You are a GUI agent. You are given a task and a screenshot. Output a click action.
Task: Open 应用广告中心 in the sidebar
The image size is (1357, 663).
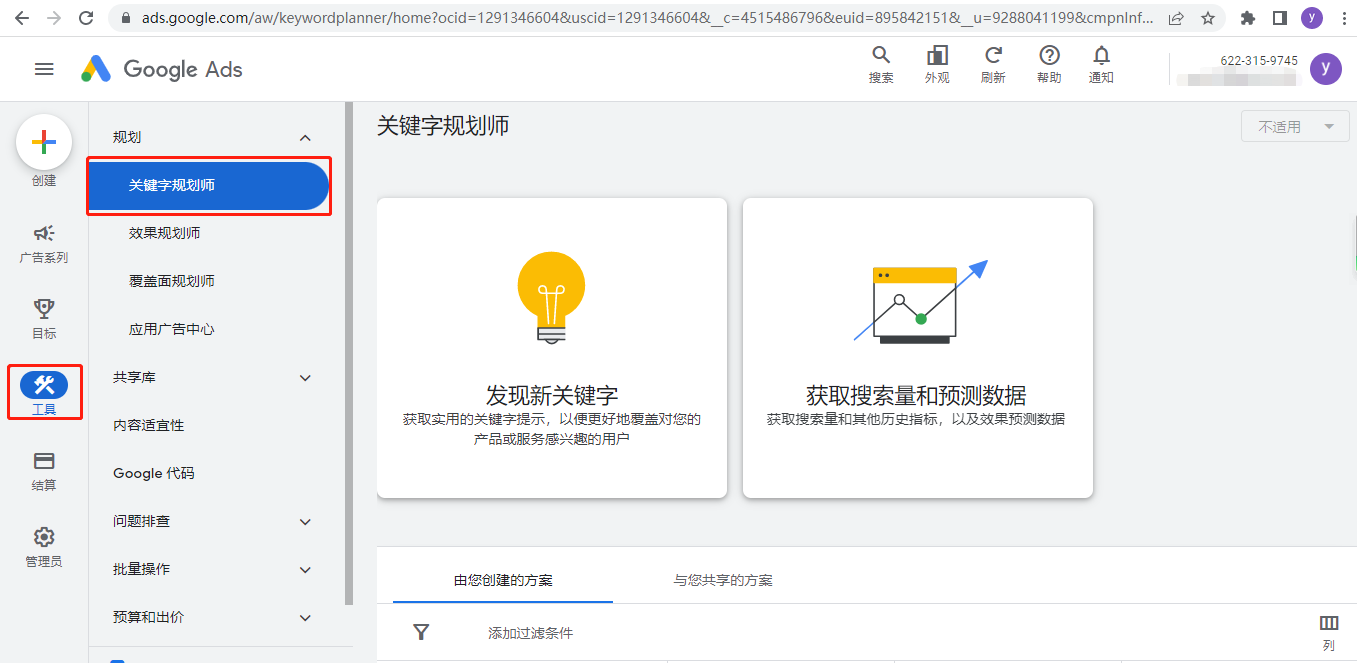tap(171, 329)
